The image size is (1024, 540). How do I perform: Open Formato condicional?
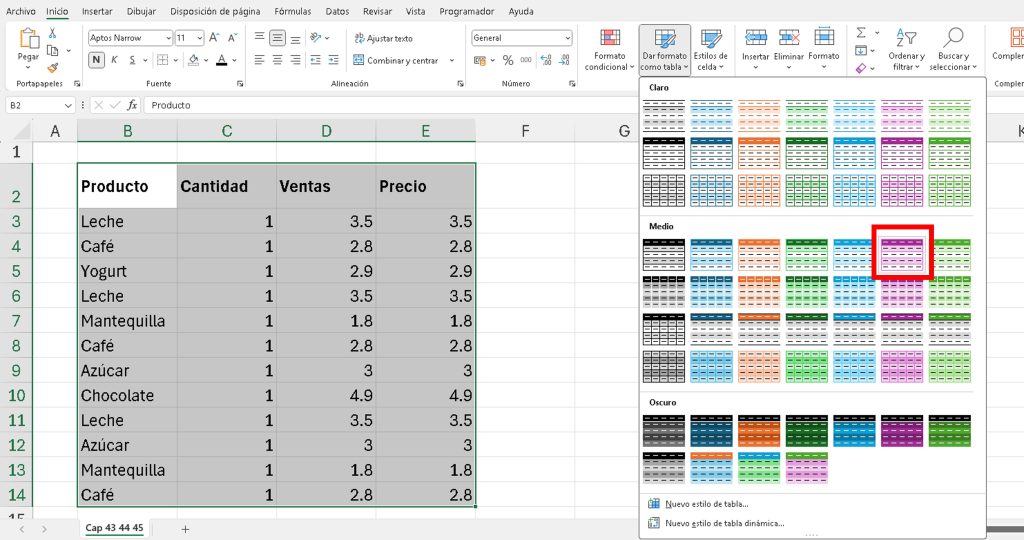[609, 48]
